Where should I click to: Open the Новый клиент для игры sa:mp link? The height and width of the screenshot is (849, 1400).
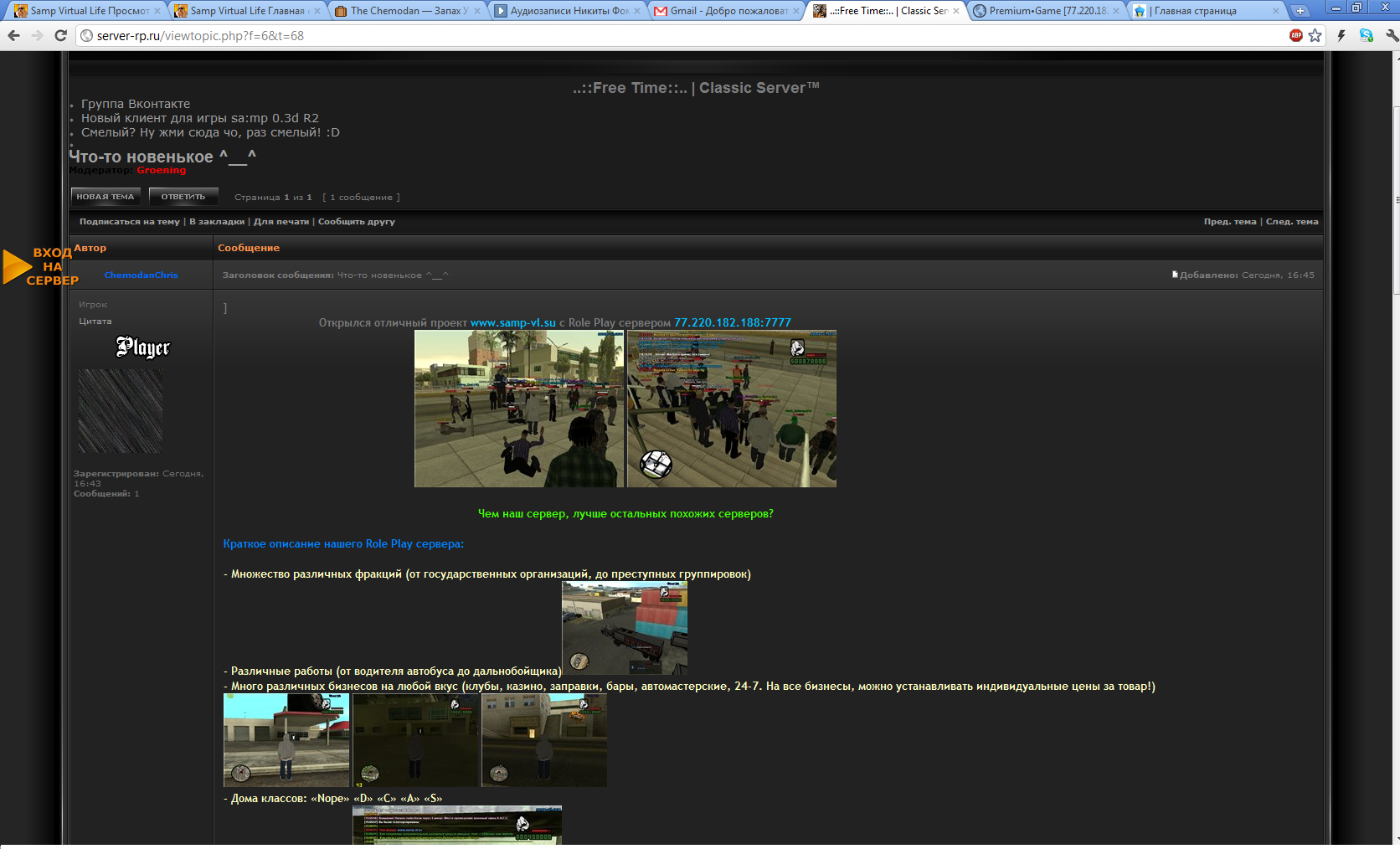coord(200,118)
